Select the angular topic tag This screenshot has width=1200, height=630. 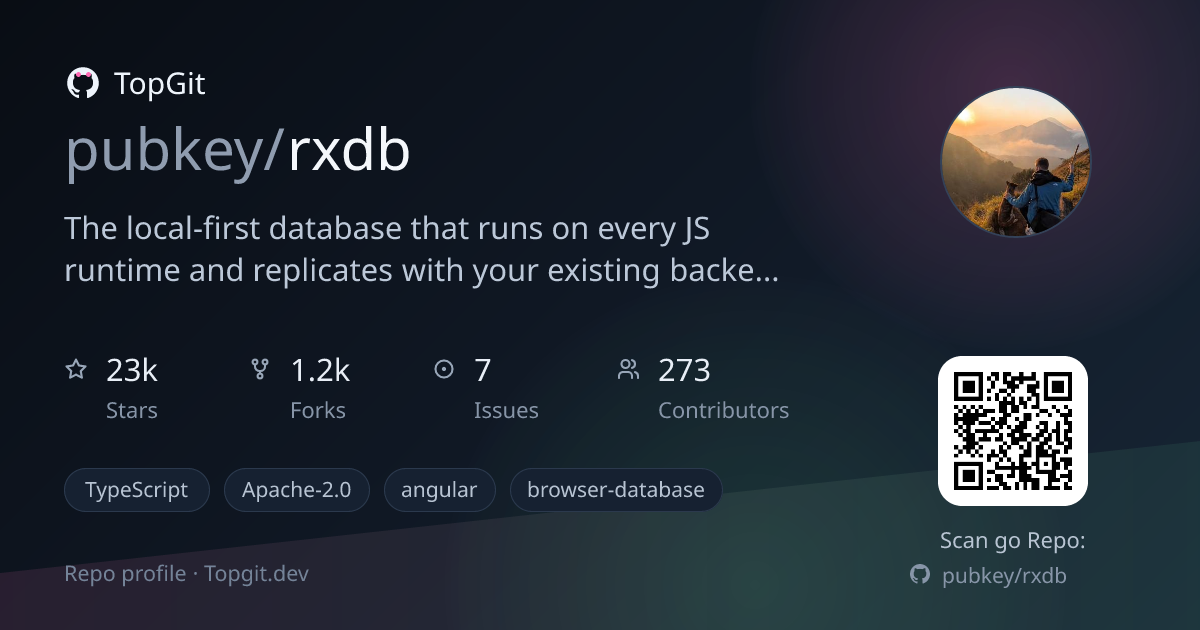pos(439,490)
